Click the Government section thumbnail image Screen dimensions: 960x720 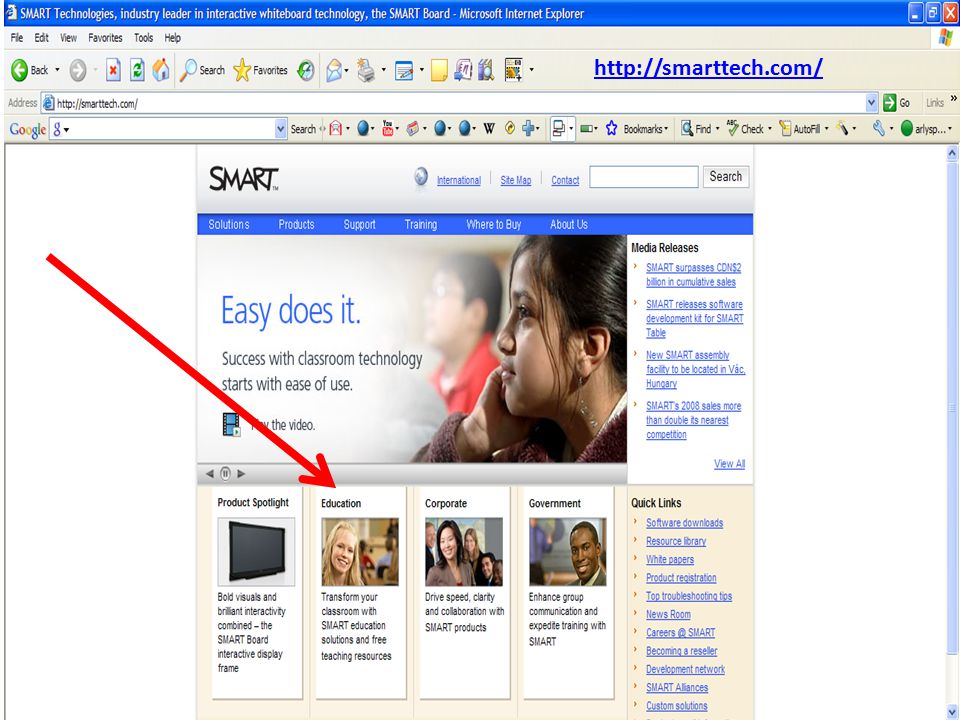point(568,552)
